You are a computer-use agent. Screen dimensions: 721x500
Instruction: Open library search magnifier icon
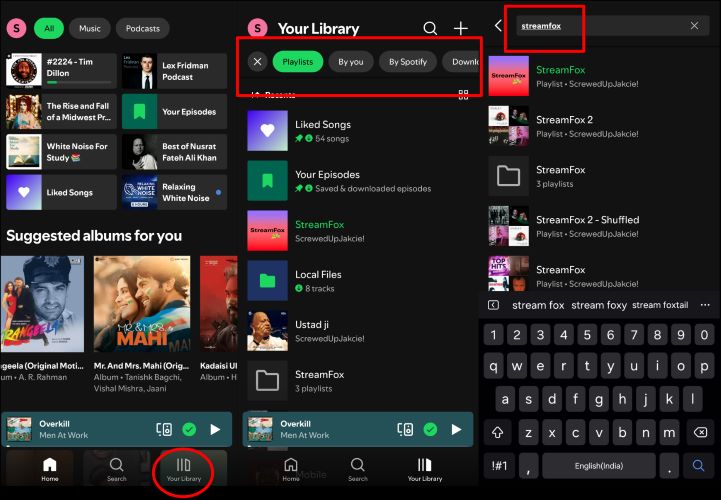(430, 29)
